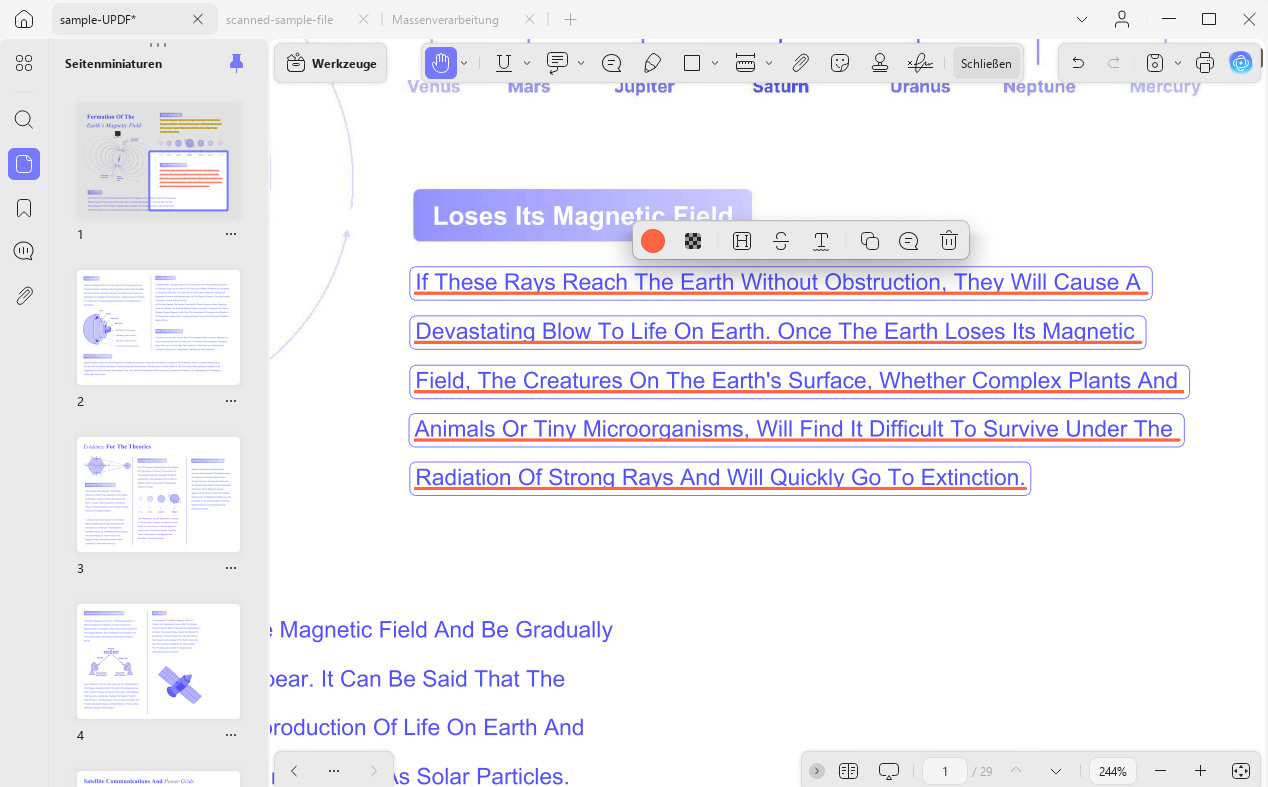Screen dimensions: 1268x787
Task: Expand the text comment options arrow
Action: tap(581, 63)
